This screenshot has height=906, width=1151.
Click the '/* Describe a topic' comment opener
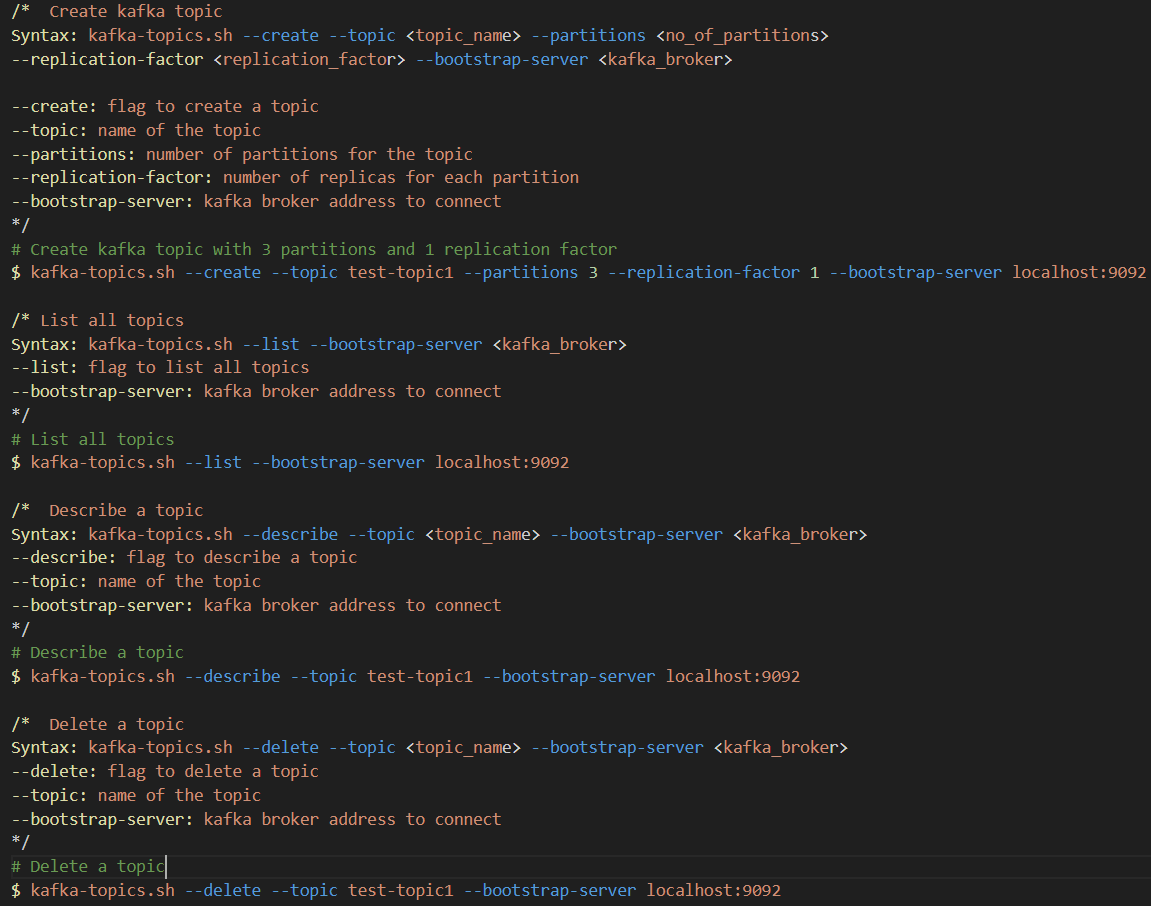pos(107,510)
